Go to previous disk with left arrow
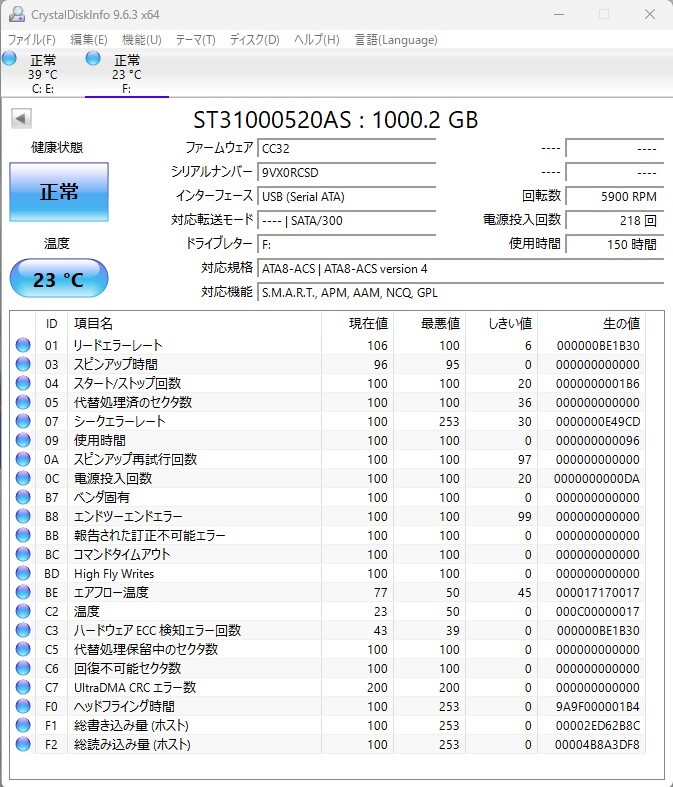The height and width of the screenshot is (787, 673). coord(21,119)
